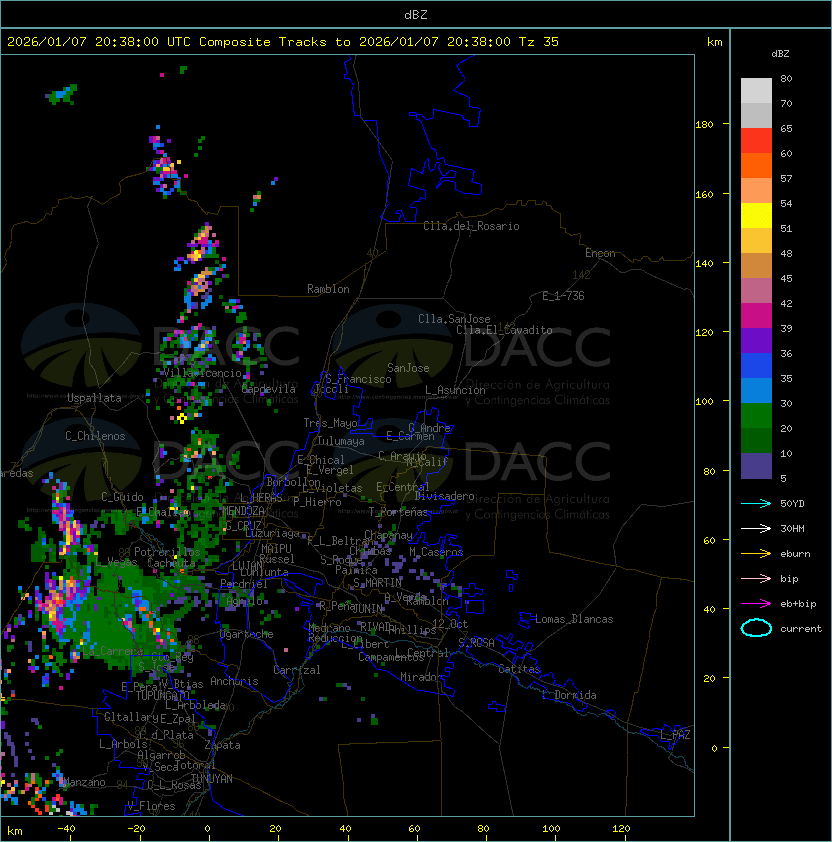Click the 'eb+bip' legend label
The width and height of the screenshot is (832, 842).
tap(798, 604)
